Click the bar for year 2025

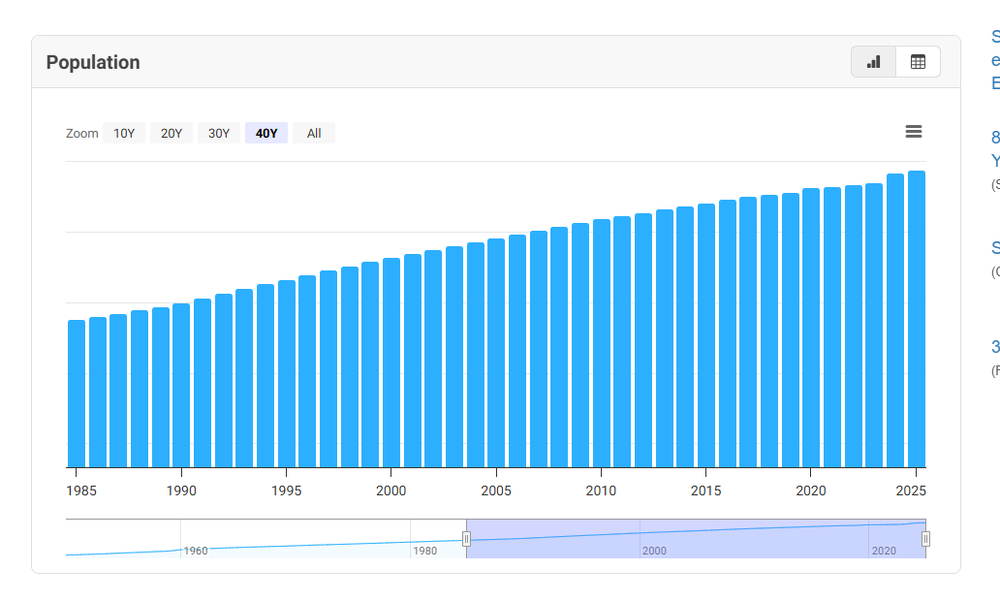[916, 320]
